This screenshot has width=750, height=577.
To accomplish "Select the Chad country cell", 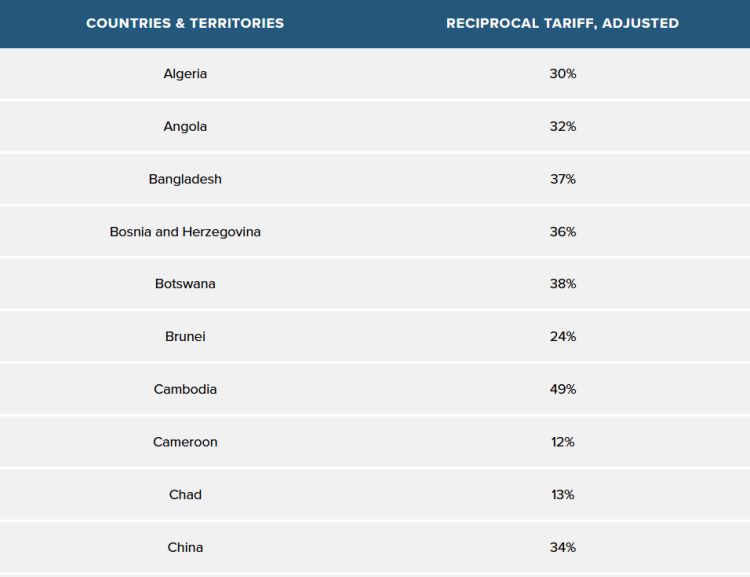I will click(x=185, y=495).
